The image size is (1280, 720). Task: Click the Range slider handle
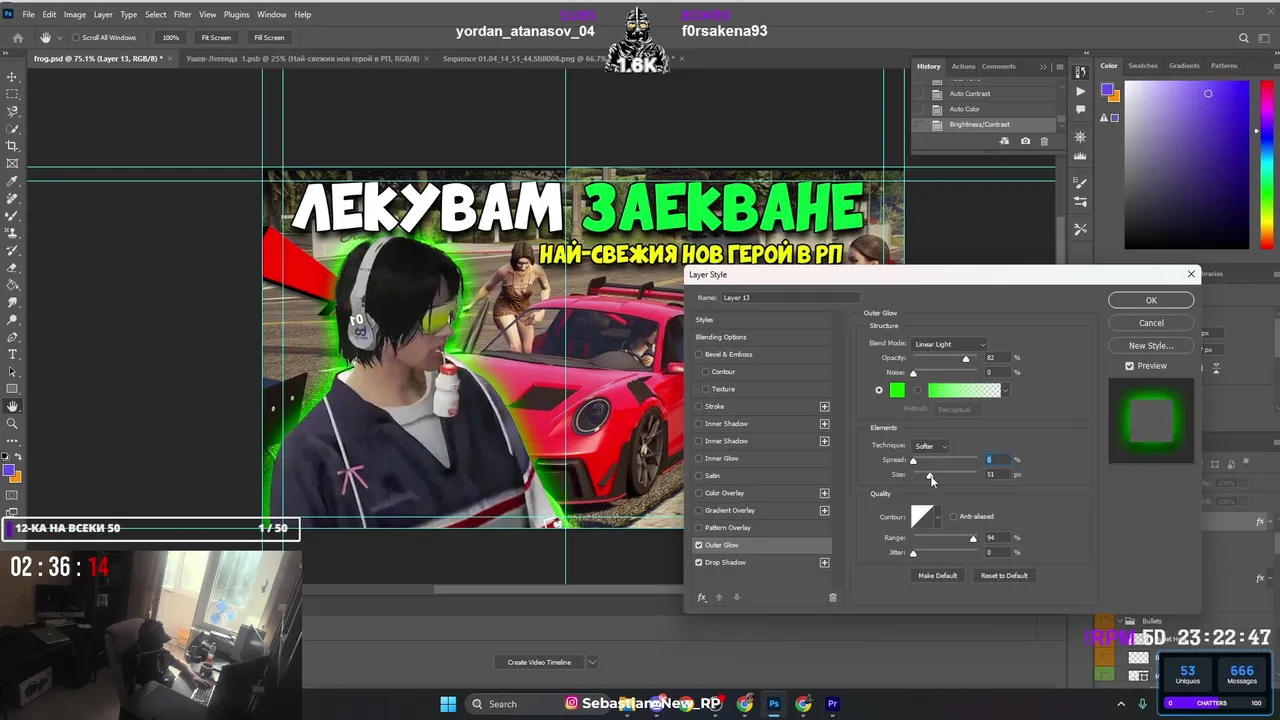(973, 539)
